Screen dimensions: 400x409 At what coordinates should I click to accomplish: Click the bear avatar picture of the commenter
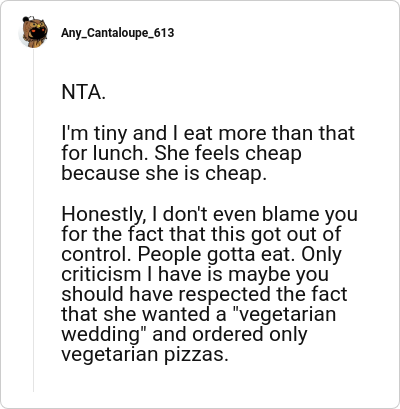[x=33, y=32]
